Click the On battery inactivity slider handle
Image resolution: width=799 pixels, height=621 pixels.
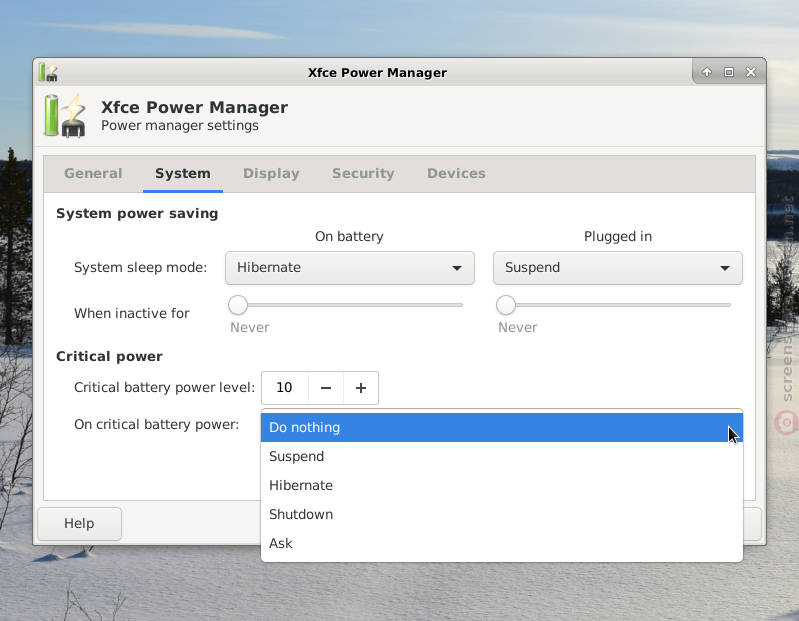[x=237, y=305]
